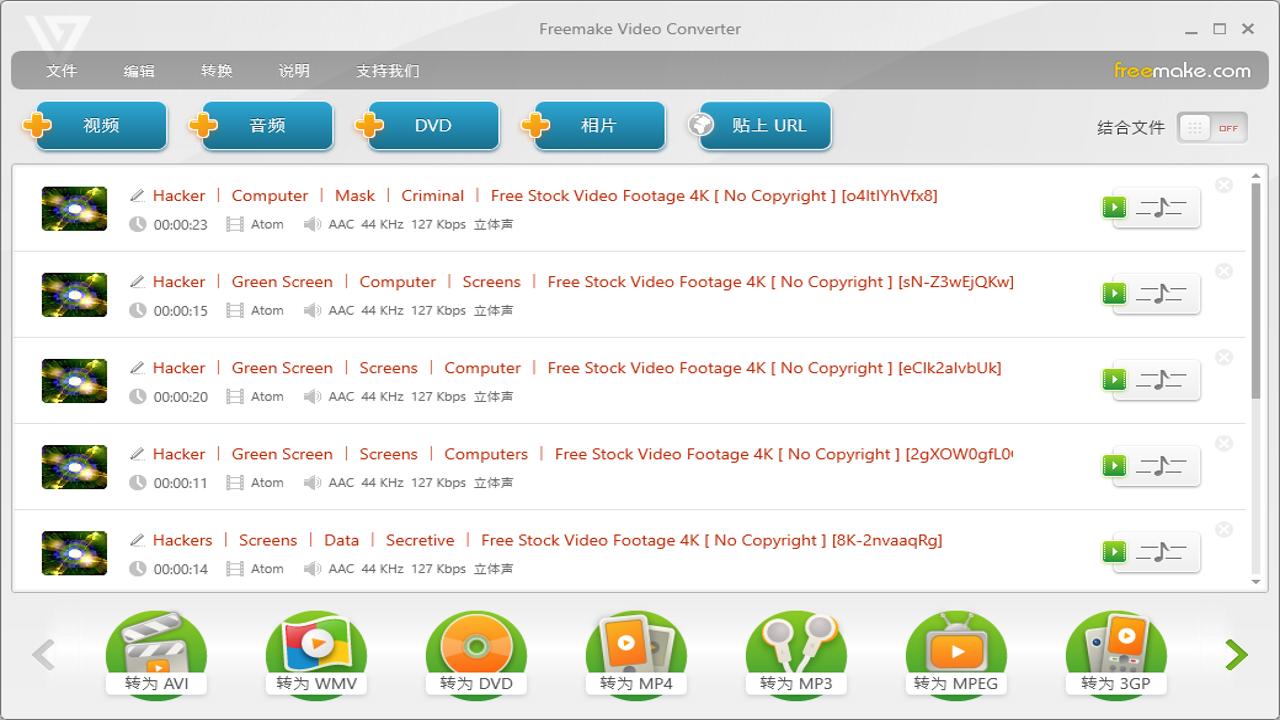
Task: Click the file list scroll down arrow
Action: tap(1256, 582)
